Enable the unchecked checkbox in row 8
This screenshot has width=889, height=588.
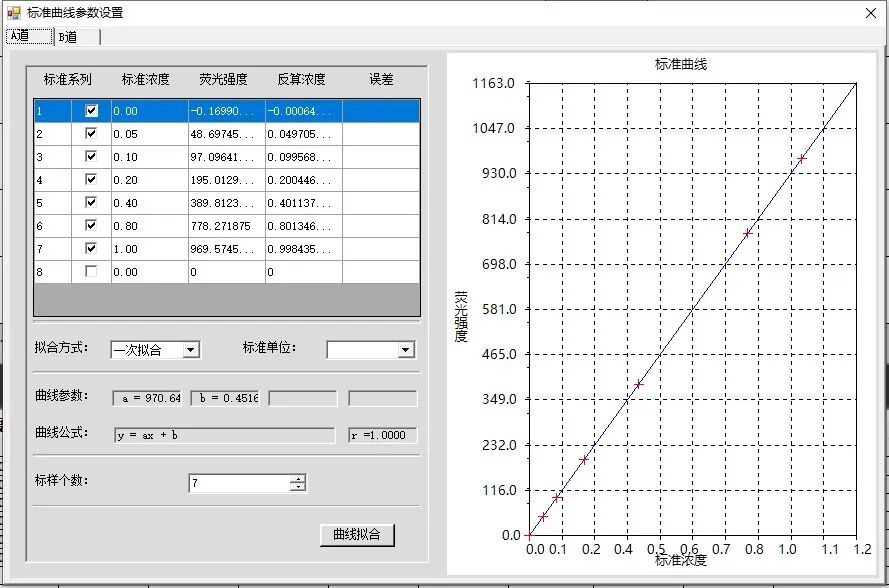(91, 271)
